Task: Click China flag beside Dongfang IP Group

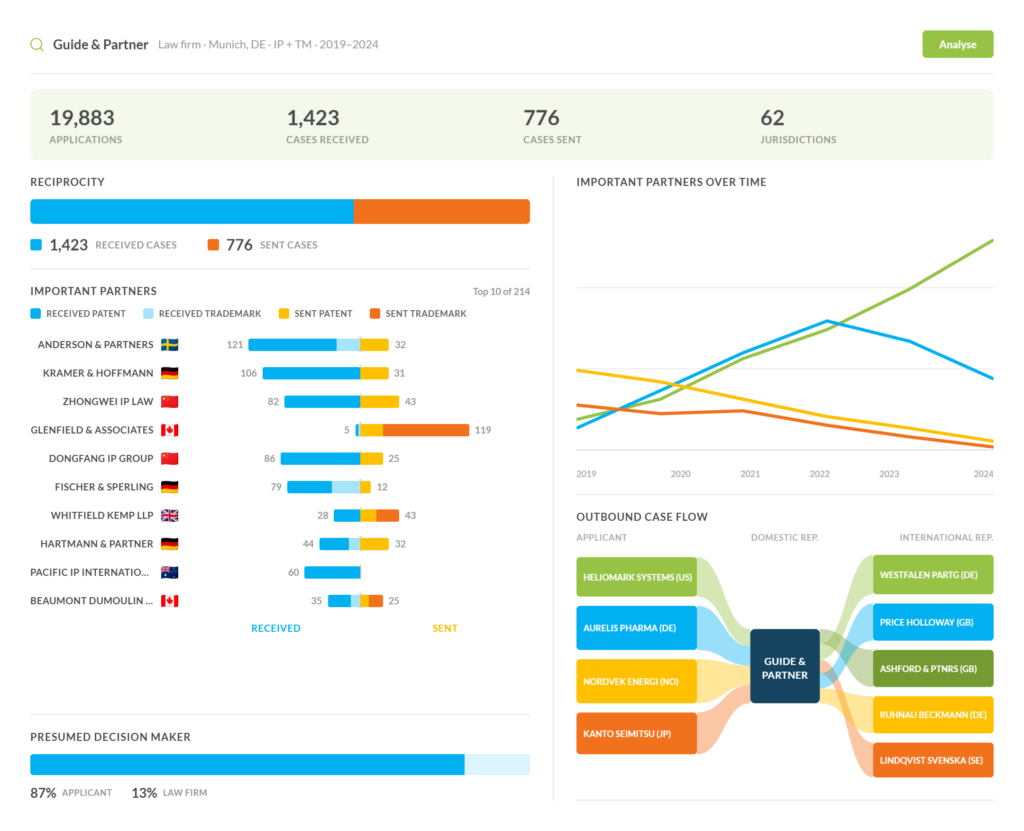Action: [170, 459]
